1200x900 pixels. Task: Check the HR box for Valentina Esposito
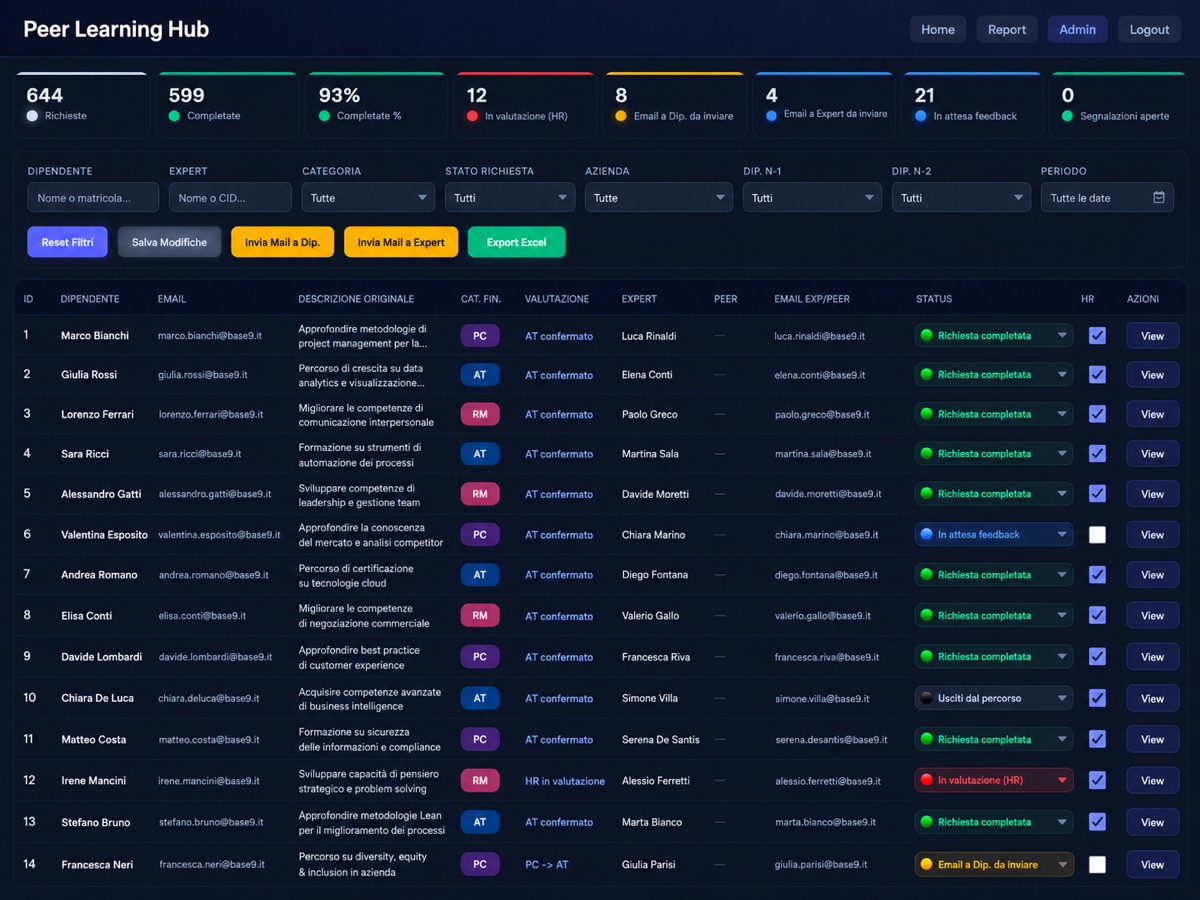(x=1097, y=535)
